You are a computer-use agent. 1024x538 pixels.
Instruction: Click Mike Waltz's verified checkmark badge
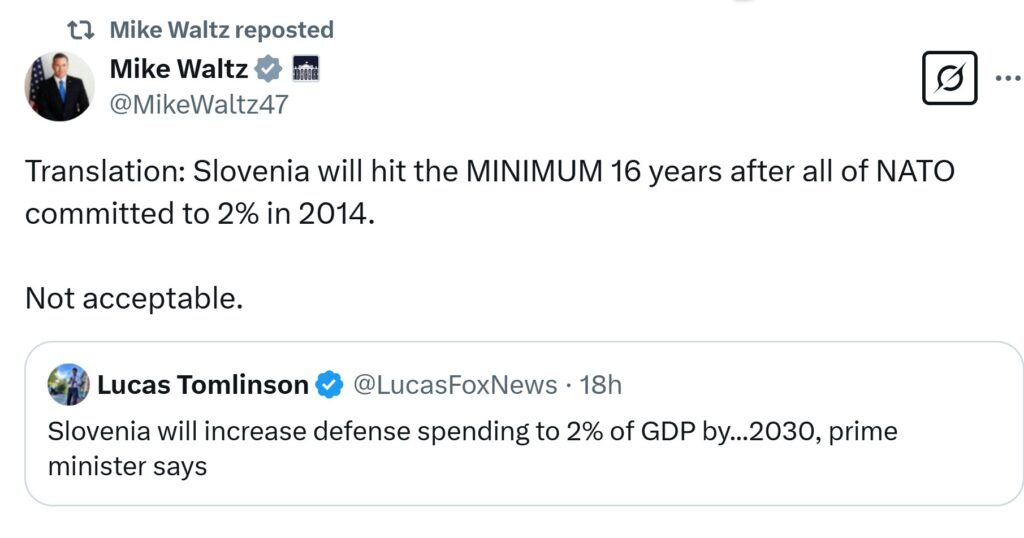pyautogui.click(x=268, y=70)
